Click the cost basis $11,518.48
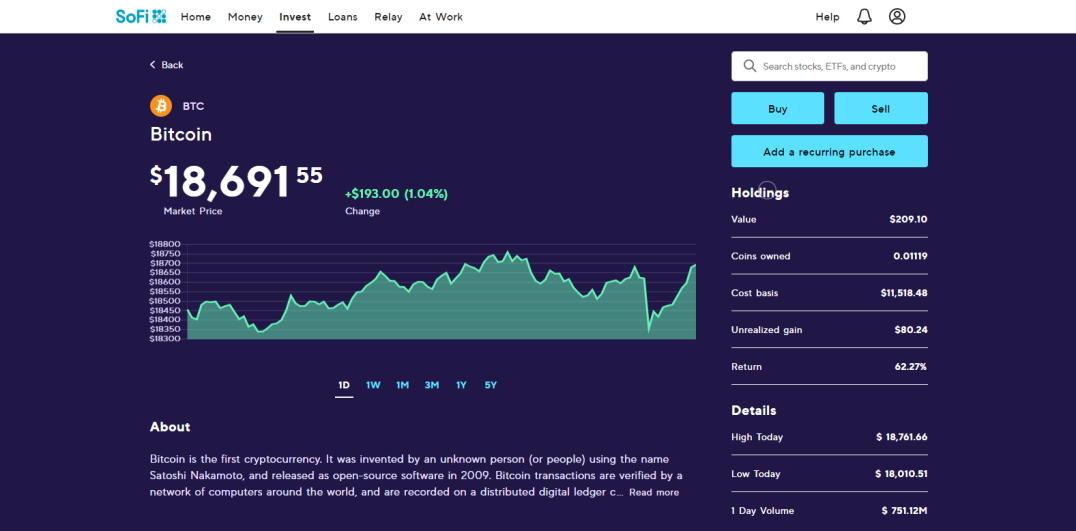 click(x=904, y=293)
